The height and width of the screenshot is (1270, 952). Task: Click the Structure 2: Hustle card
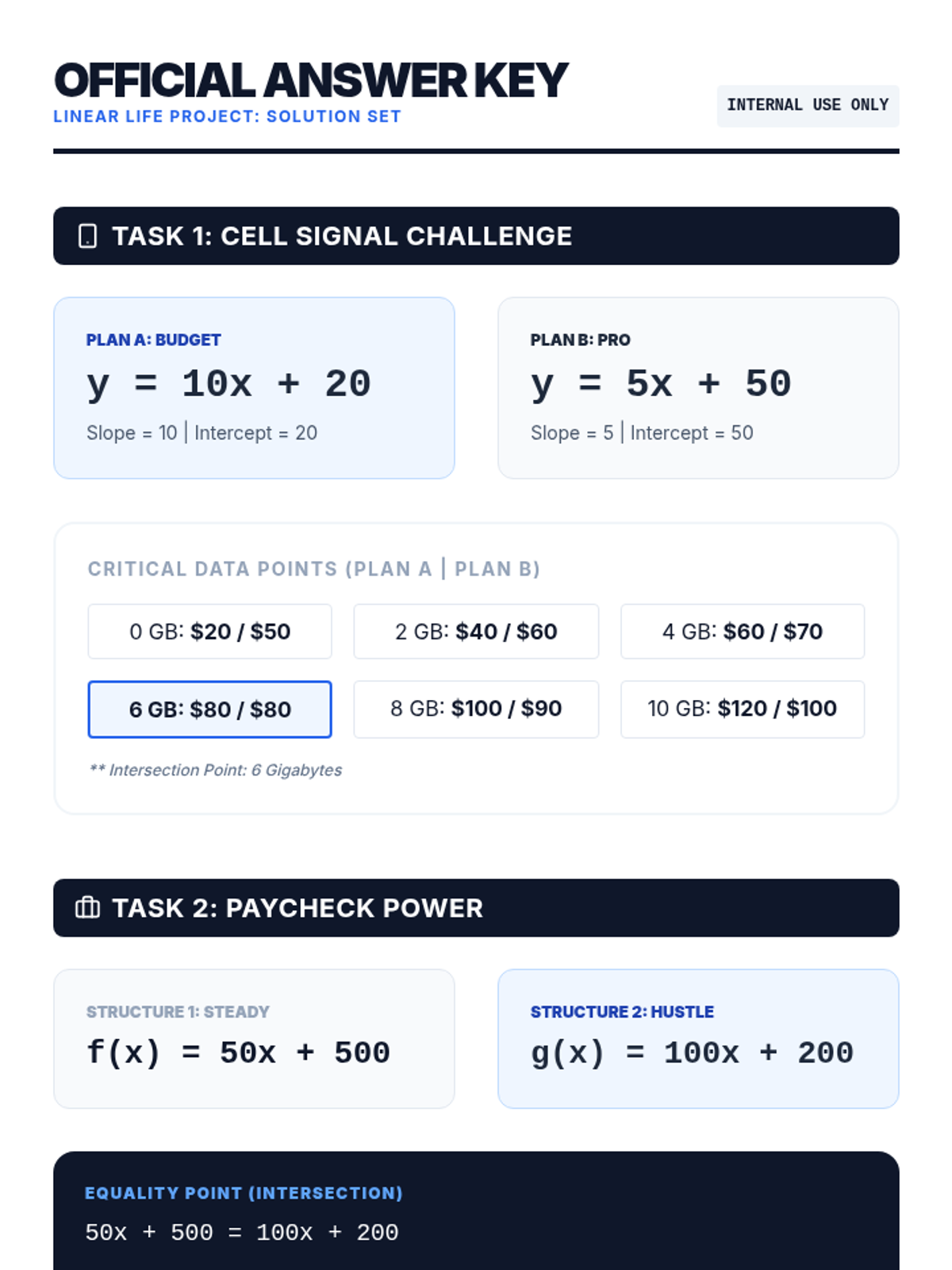pos(698,1038)
